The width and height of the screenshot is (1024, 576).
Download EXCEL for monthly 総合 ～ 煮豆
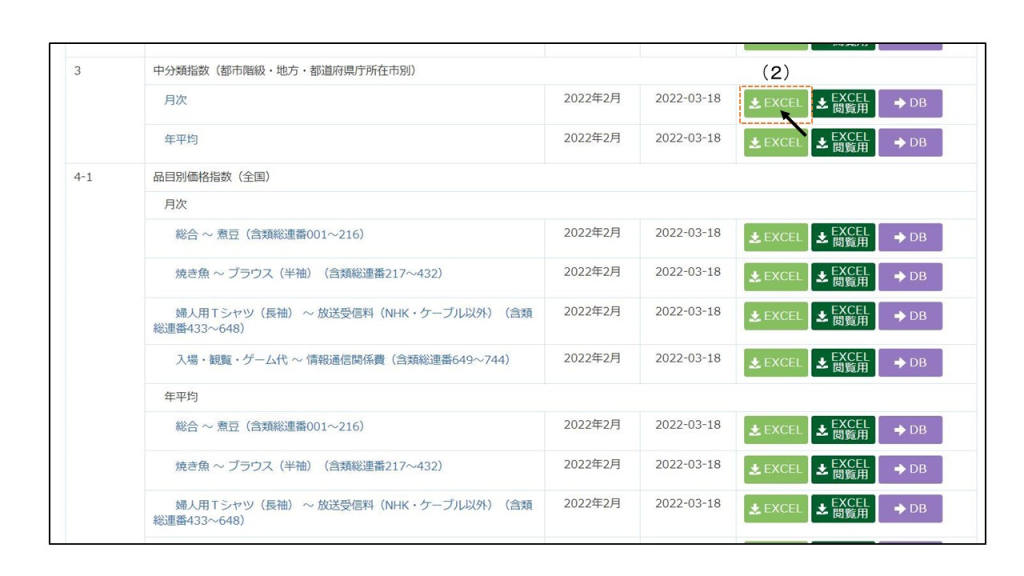[x=775, y=238]
